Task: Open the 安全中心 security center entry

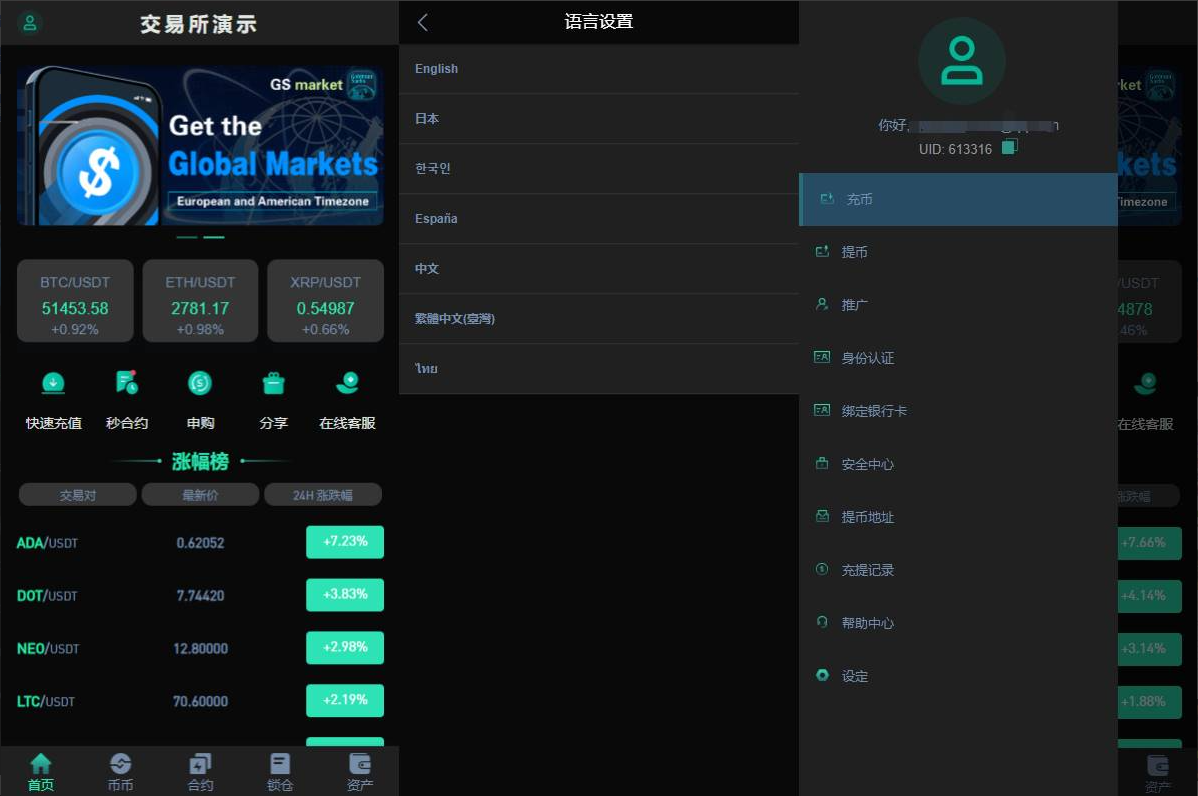Action: (x=866, y=463)
